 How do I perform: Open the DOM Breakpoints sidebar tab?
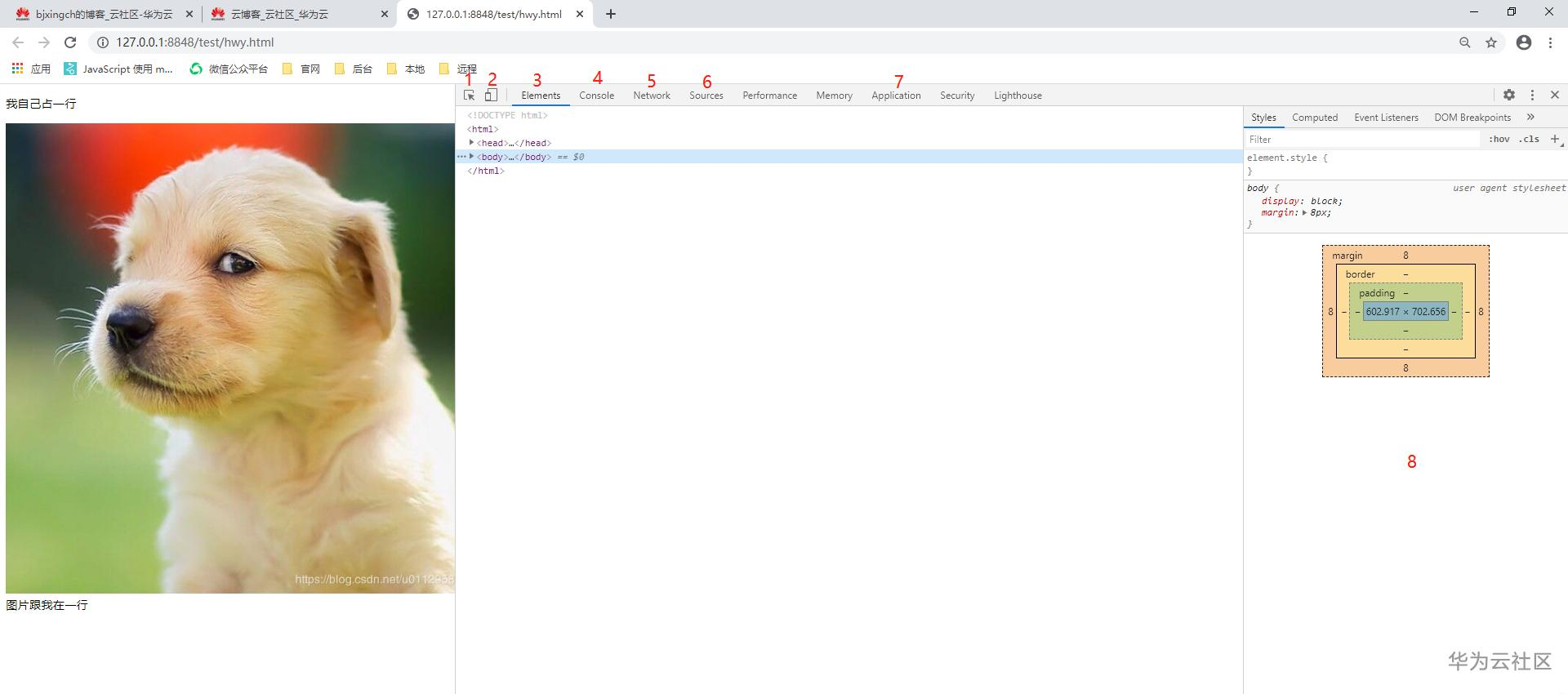coord(1472,118)
